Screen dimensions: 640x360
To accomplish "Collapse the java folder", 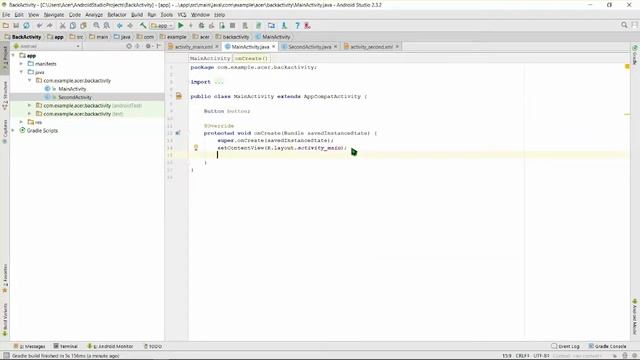I will (22, 72).
